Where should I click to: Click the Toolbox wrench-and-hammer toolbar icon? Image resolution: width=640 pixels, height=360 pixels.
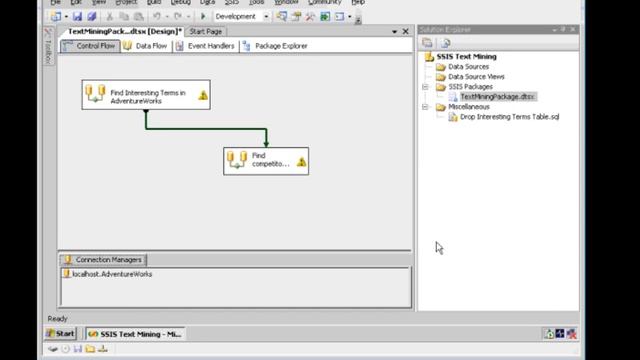310,16
